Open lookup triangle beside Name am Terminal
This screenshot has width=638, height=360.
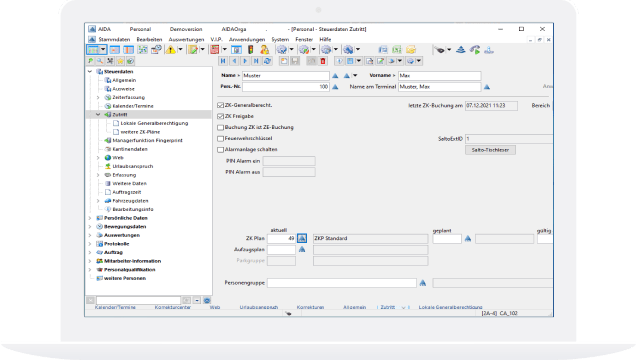click(x=487, y=87)
